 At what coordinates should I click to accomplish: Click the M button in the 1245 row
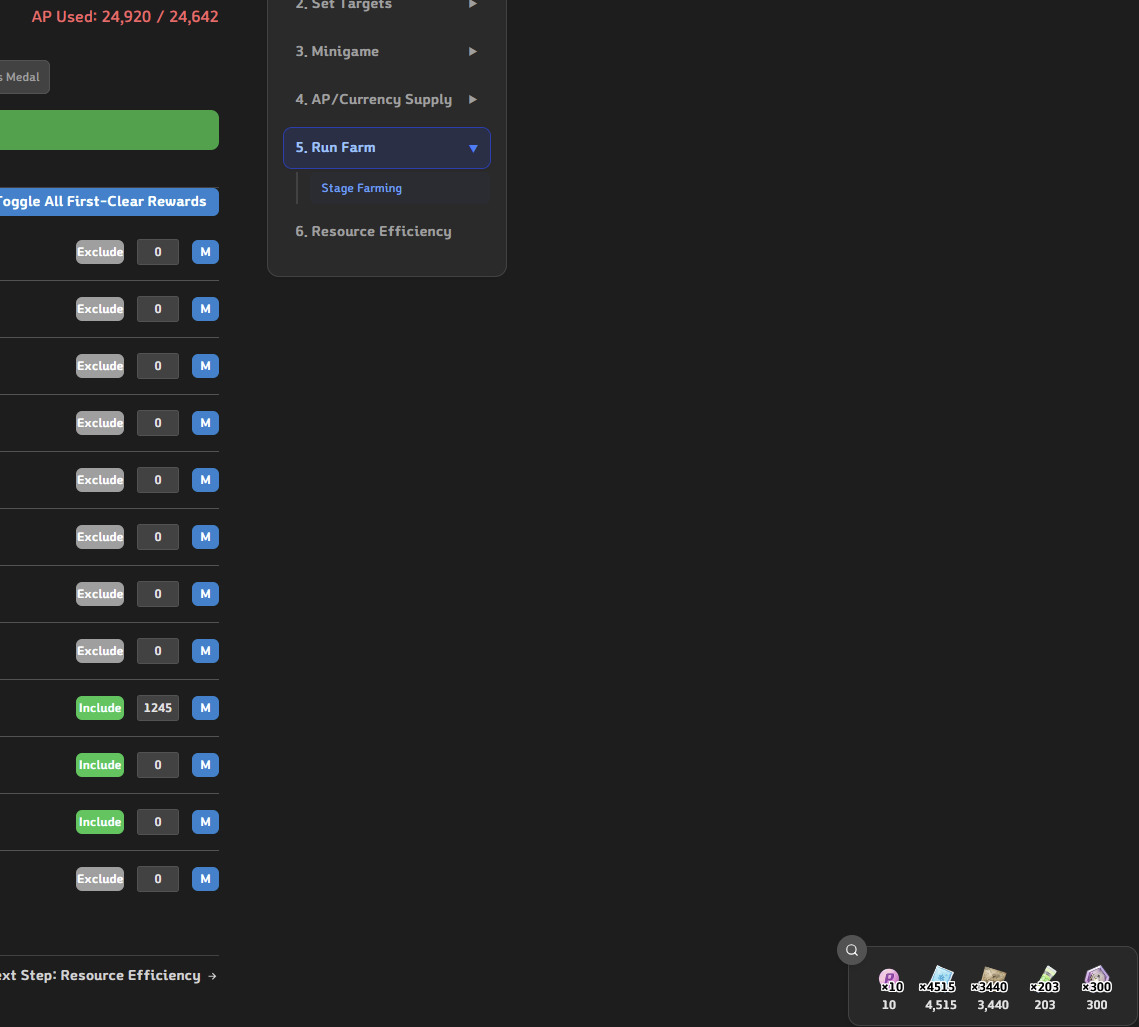(205, 708)
